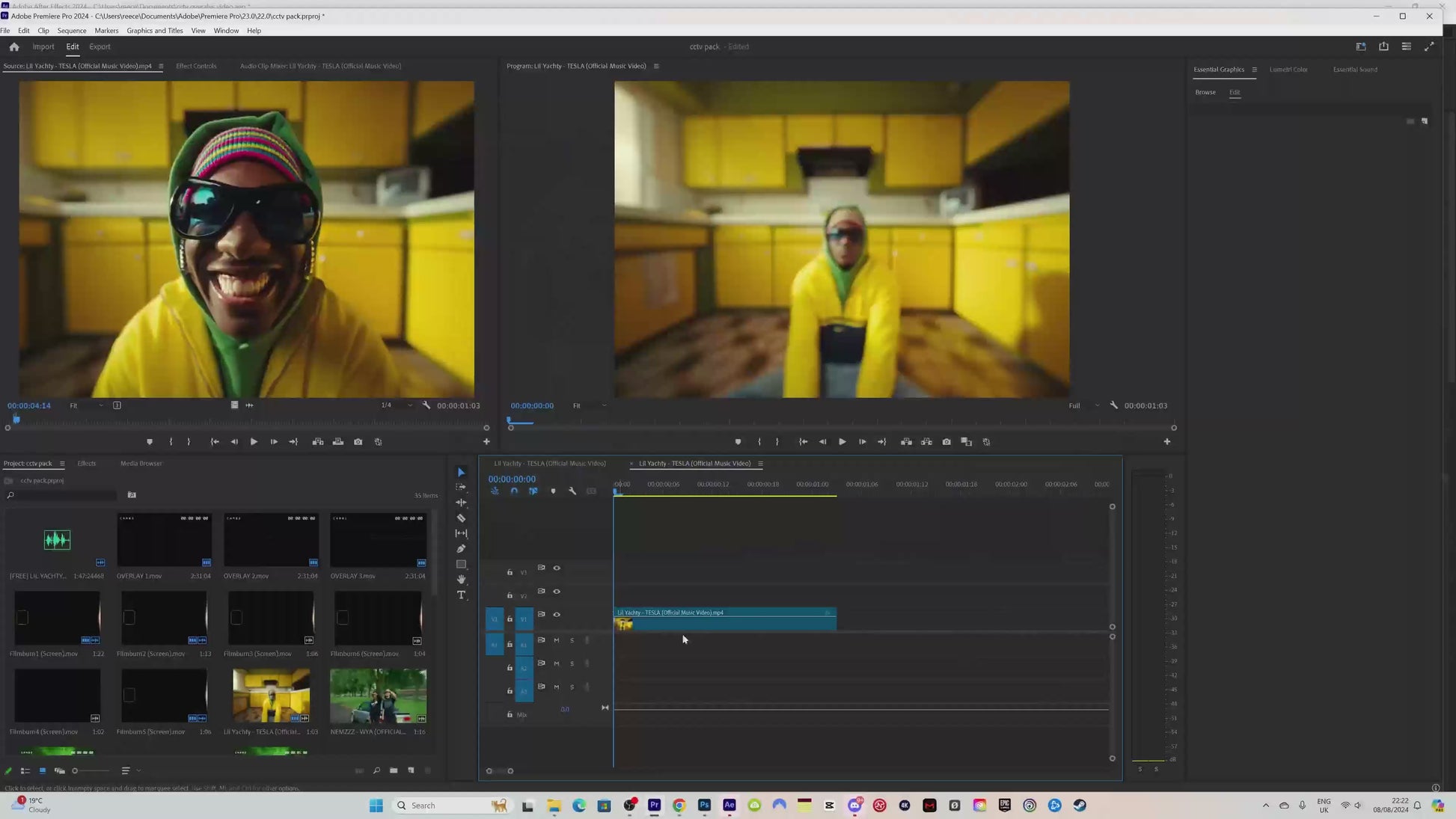Play the Source monitor
The width and height of the screenshot is (1456, 819).
pos(254,442)
